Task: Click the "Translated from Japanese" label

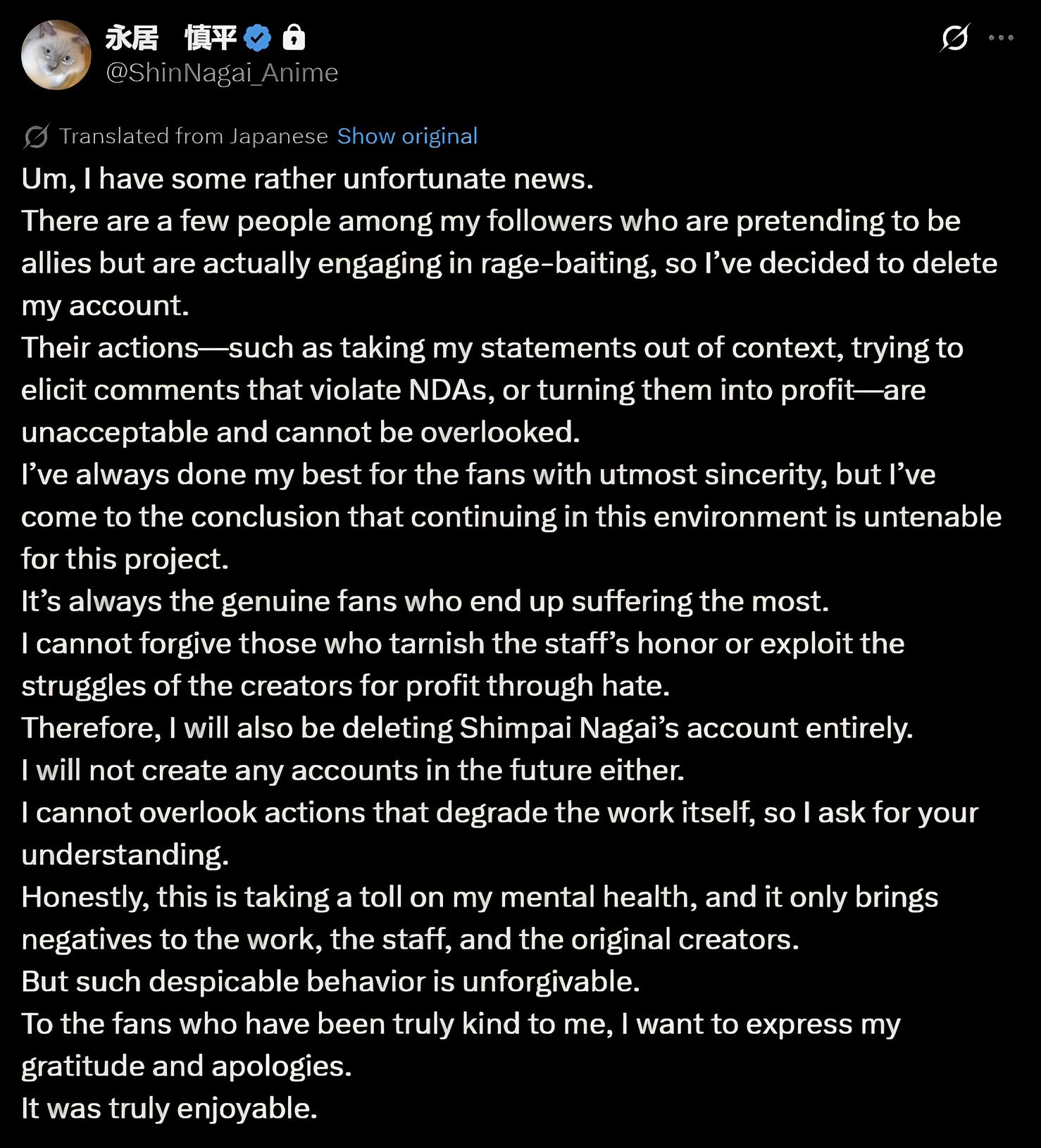Action: pos(194,136)
